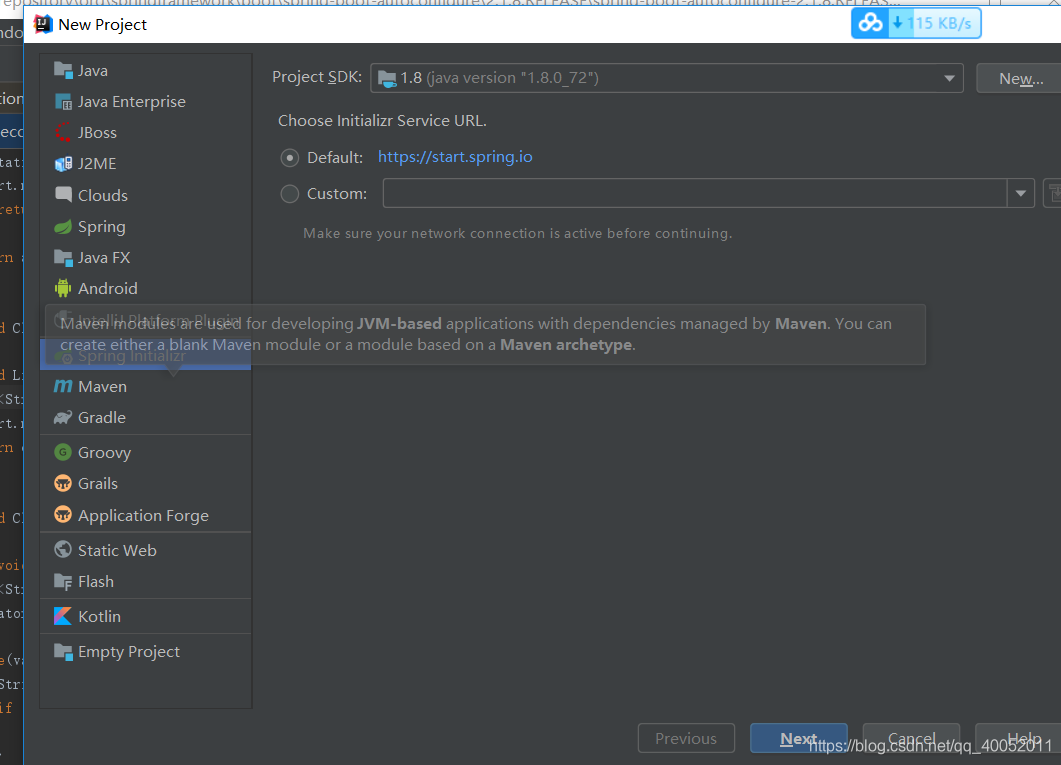Select Java FX text in the list
This screenshot has width=1061, height=765.
click(x=104, y=258)
